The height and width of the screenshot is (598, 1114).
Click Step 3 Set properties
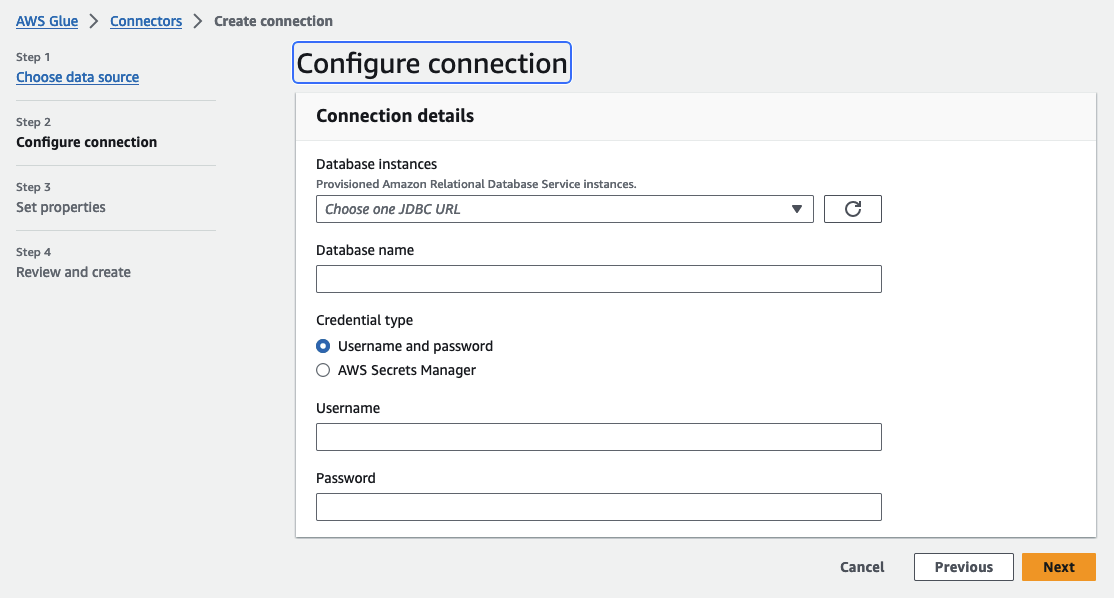pyautogui.click(x=62, y=207)
